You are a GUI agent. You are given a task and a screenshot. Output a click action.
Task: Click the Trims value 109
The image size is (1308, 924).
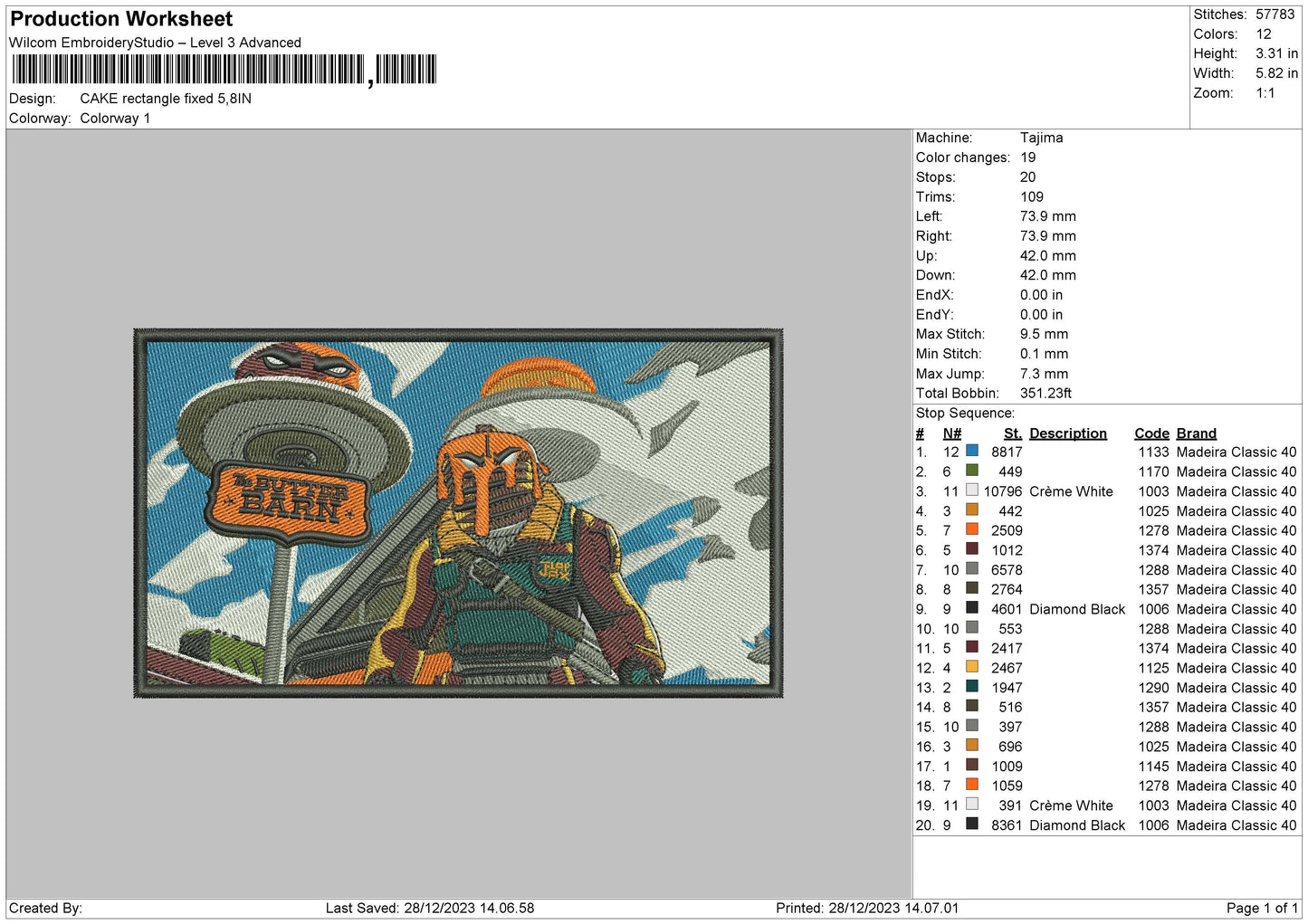(1032, 196)
